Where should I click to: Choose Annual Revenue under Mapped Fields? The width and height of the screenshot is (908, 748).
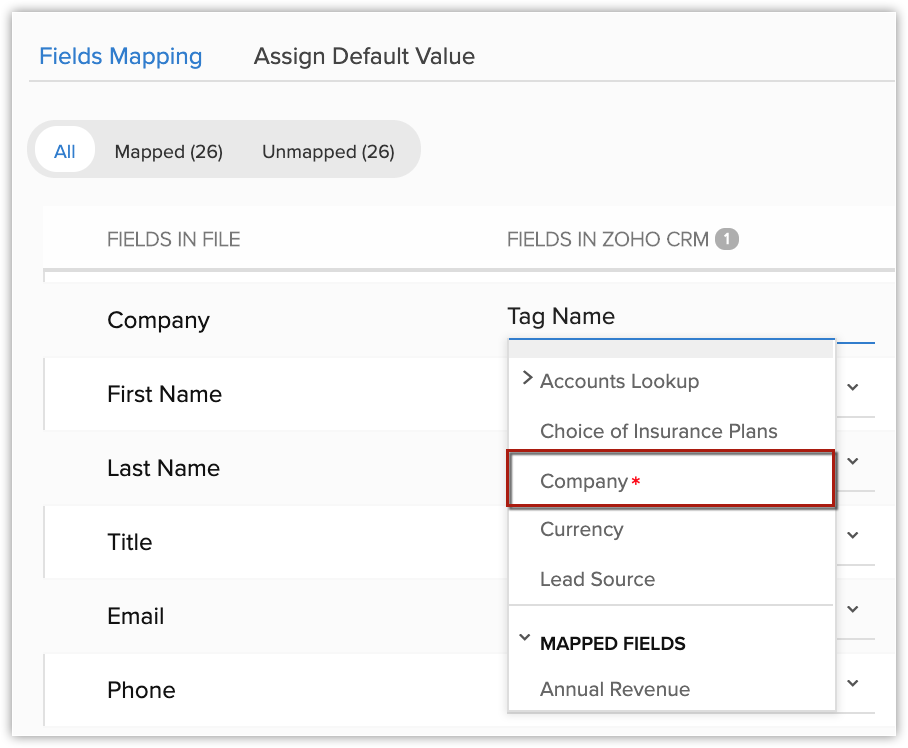(614, 689)
